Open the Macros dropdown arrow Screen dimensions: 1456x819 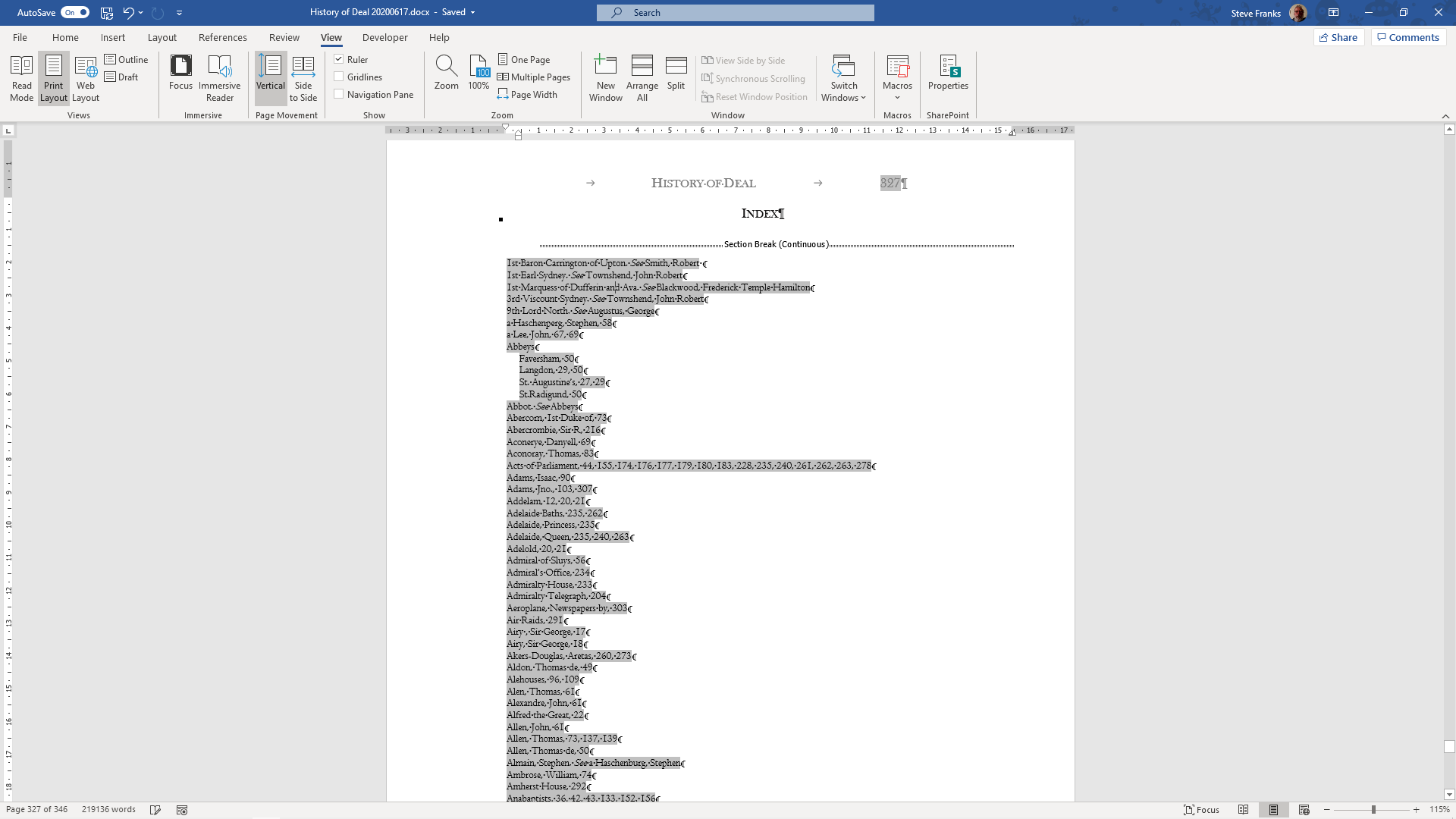(x=897, y=98)
